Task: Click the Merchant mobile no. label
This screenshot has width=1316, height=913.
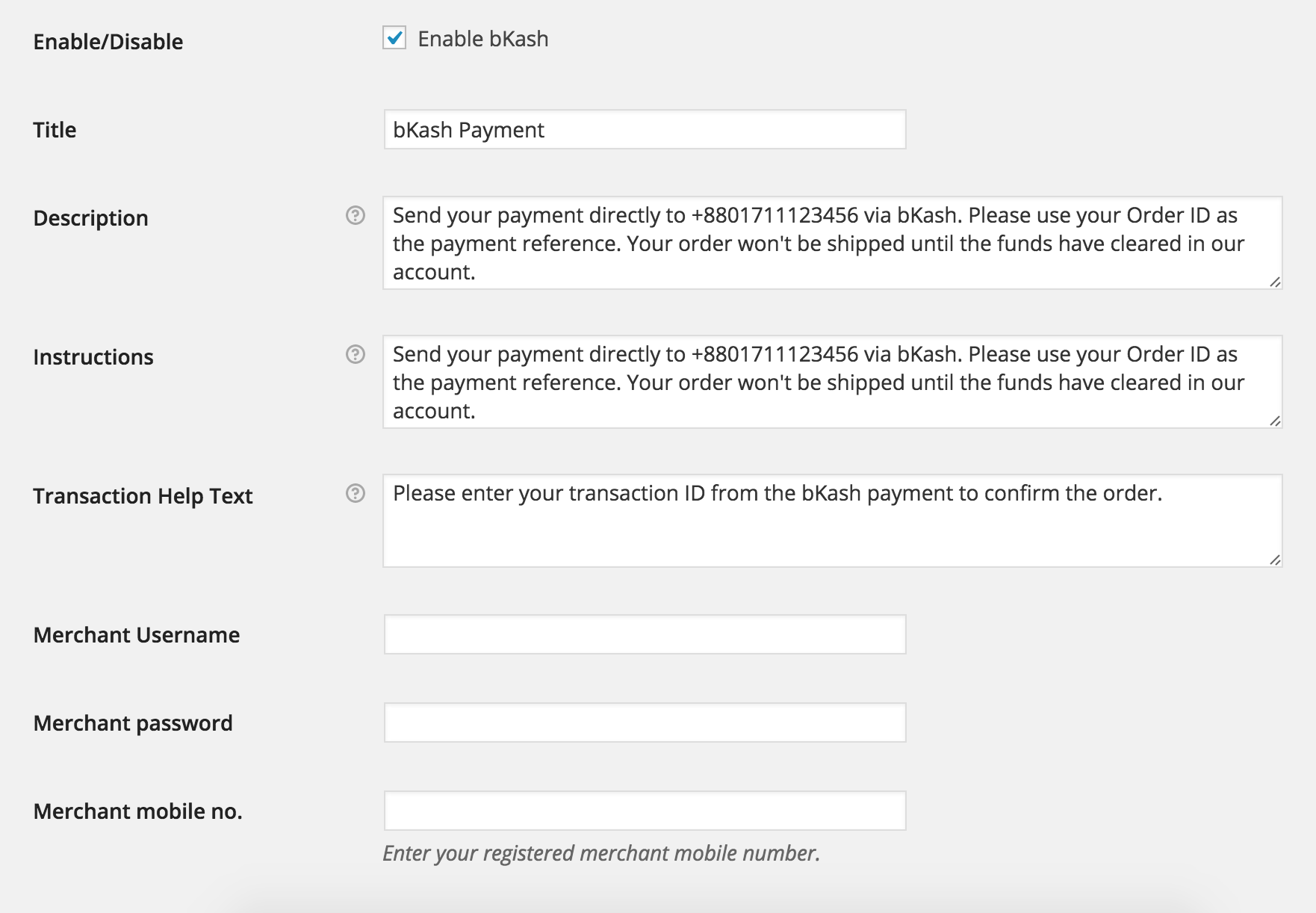Action: 138,811
